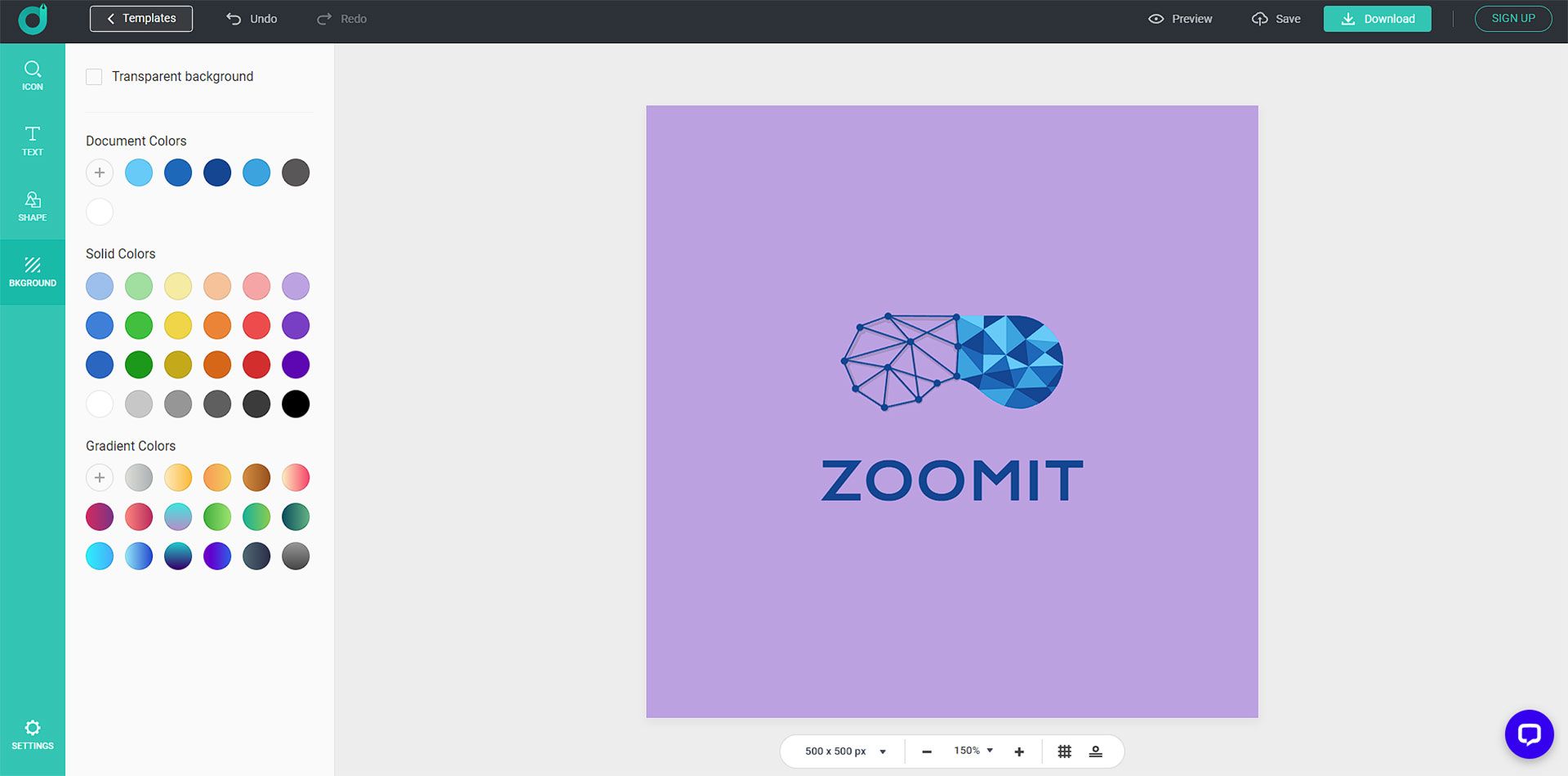Pick the light blue document color
Screen dimensions: 1568x776
139,173
